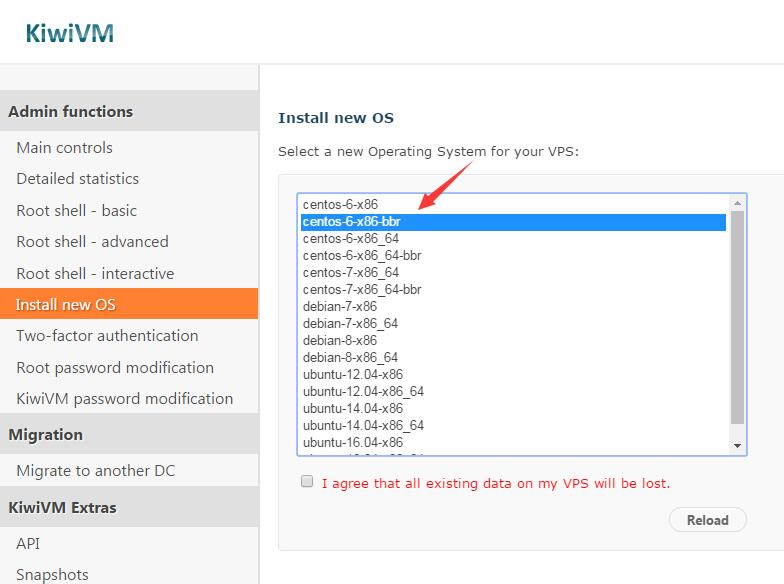Screen dimensions: 784x584
Task: Click the Admin functions section header
Action: click(x=129, y=111)
